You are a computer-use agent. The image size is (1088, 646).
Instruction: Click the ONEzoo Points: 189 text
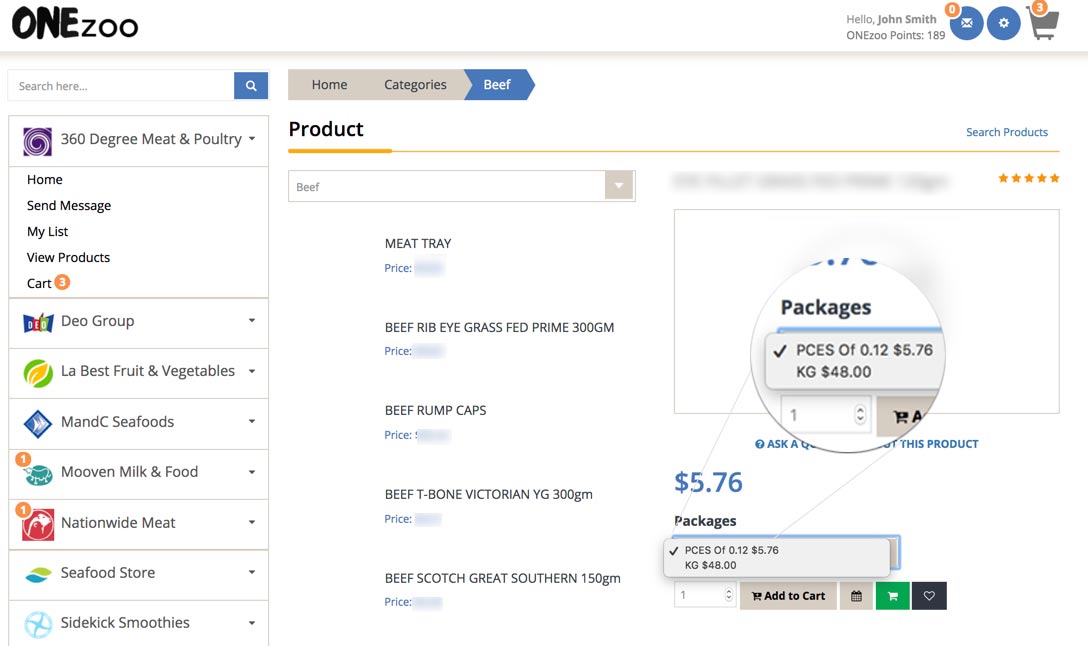point(895,35)
